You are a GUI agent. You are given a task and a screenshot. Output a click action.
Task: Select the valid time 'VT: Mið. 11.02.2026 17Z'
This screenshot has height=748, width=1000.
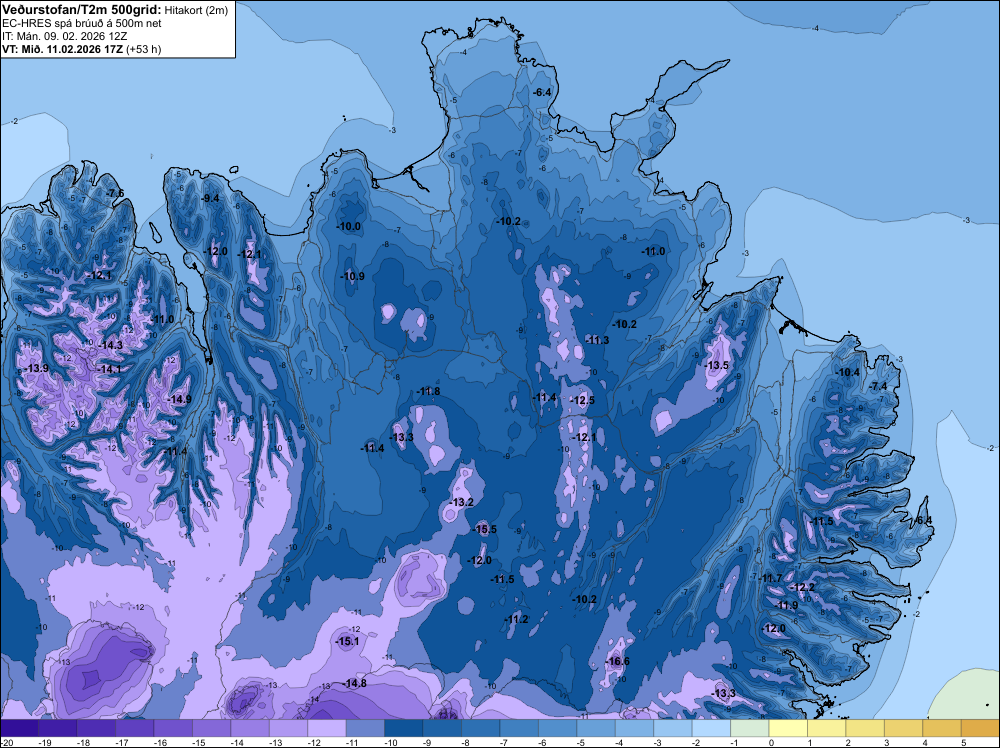pos(62,49)
